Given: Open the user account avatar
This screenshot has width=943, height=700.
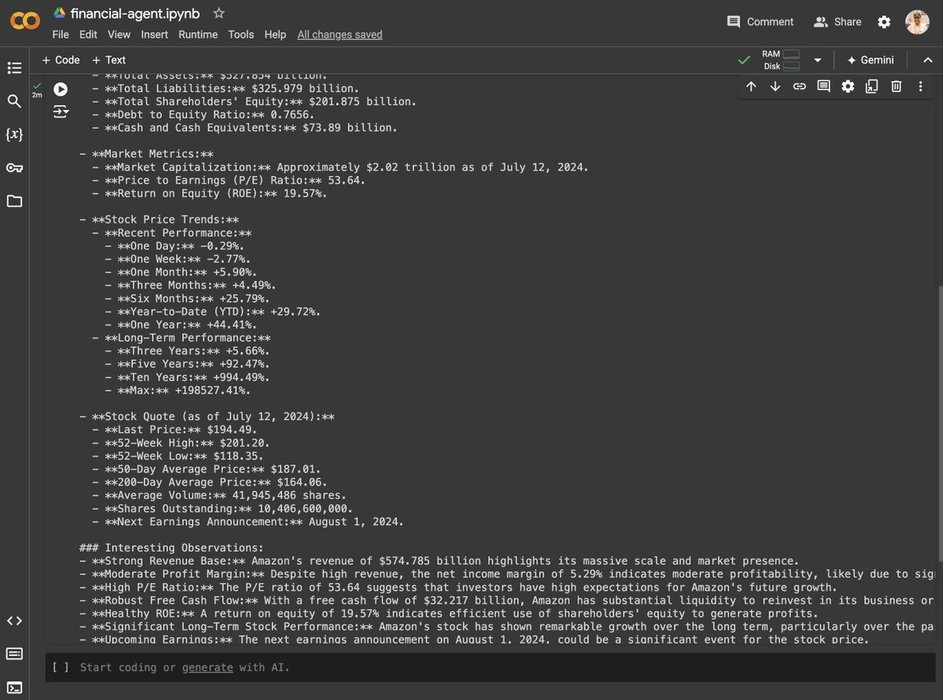Looking at the screenshot, I should point(917,22).
